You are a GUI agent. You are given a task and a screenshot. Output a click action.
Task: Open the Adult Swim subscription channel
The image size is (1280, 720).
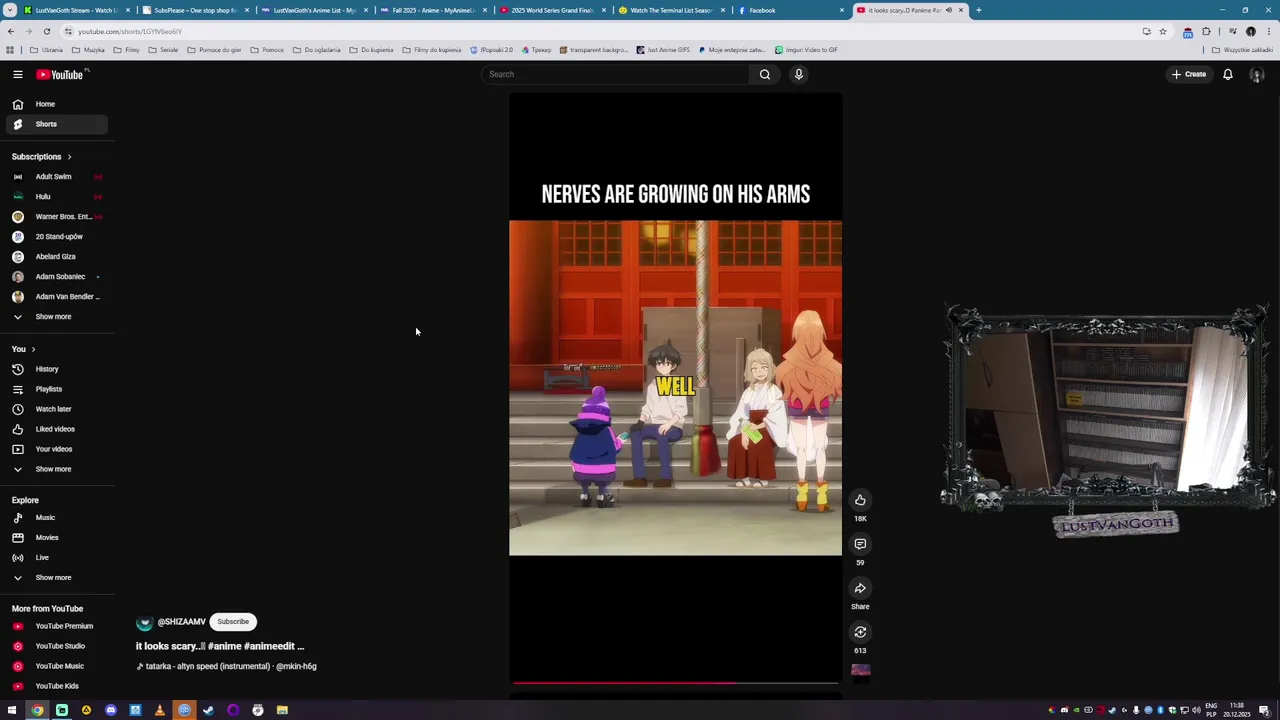(56, 177)
